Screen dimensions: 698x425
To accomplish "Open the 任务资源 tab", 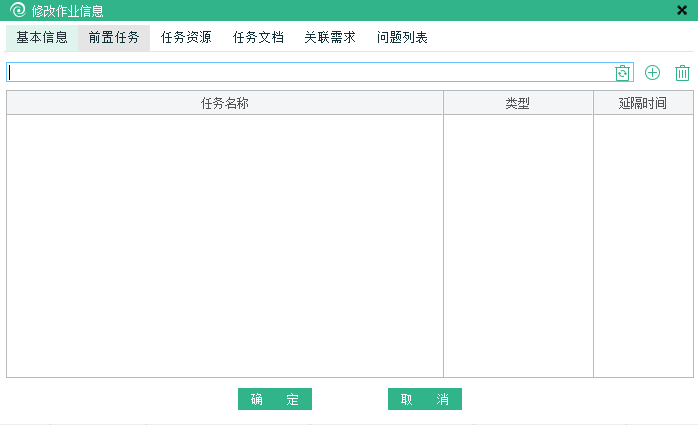I will tap(186, 38).
